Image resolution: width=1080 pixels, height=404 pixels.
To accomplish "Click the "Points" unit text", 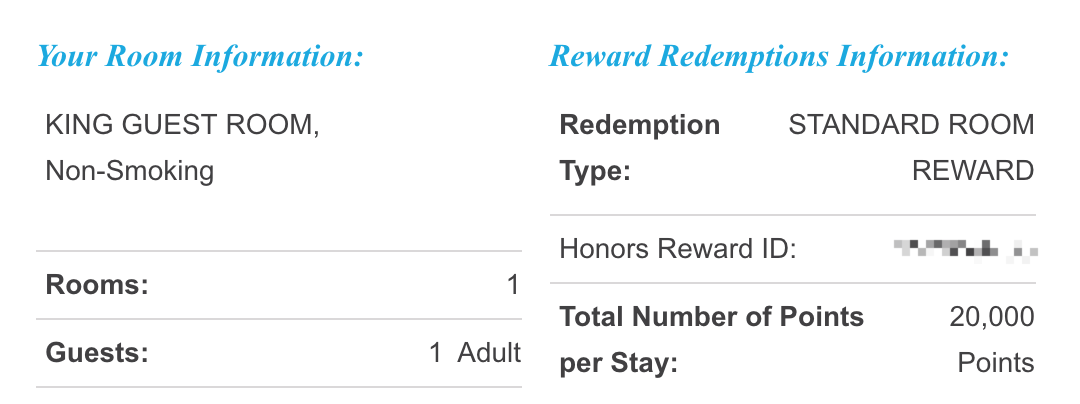I will [x=996, y=363].
